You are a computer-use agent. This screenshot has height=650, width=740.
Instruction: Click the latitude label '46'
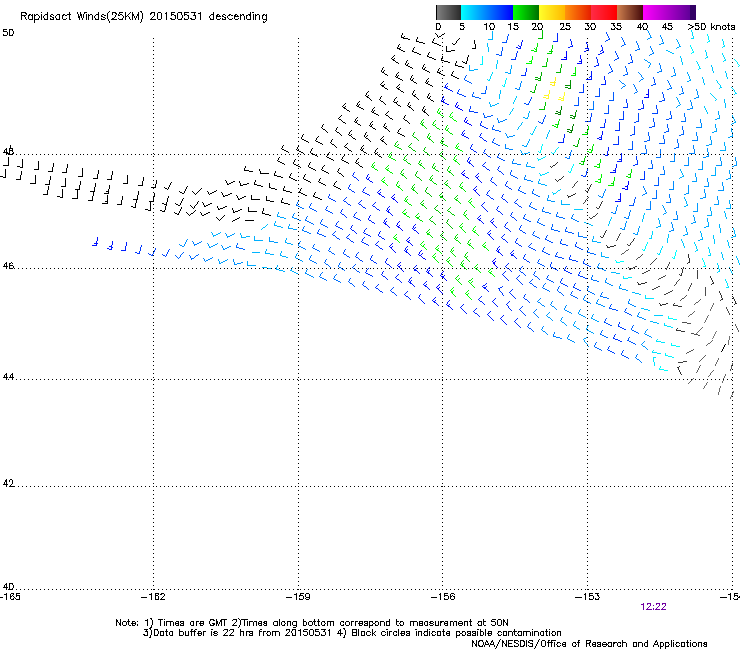(8, 266)
